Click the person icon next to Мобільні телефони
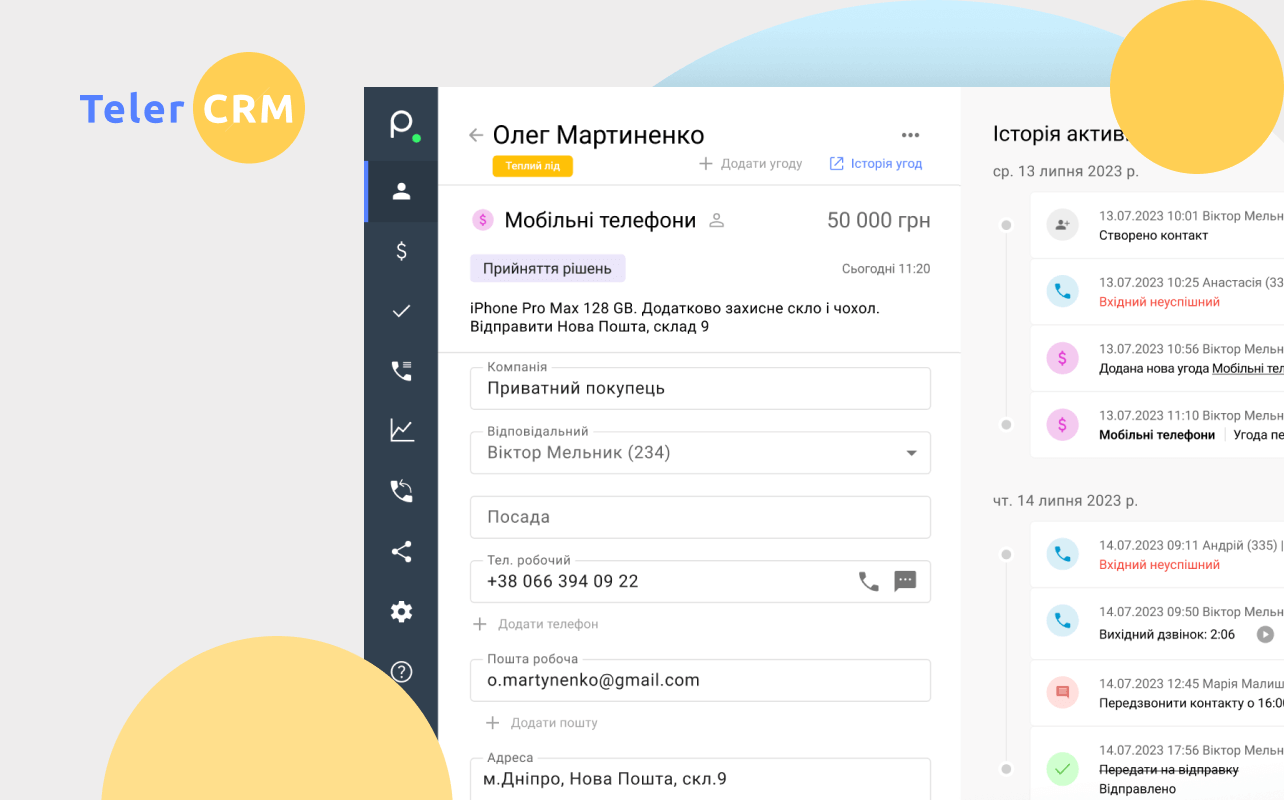 click(716, 221)
